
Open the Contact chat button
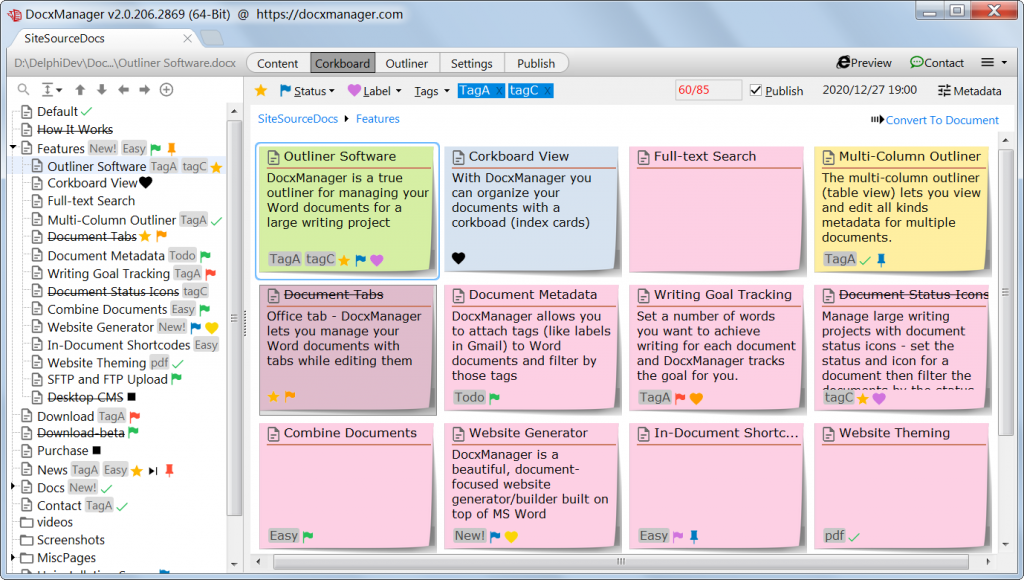coord(936,63)
